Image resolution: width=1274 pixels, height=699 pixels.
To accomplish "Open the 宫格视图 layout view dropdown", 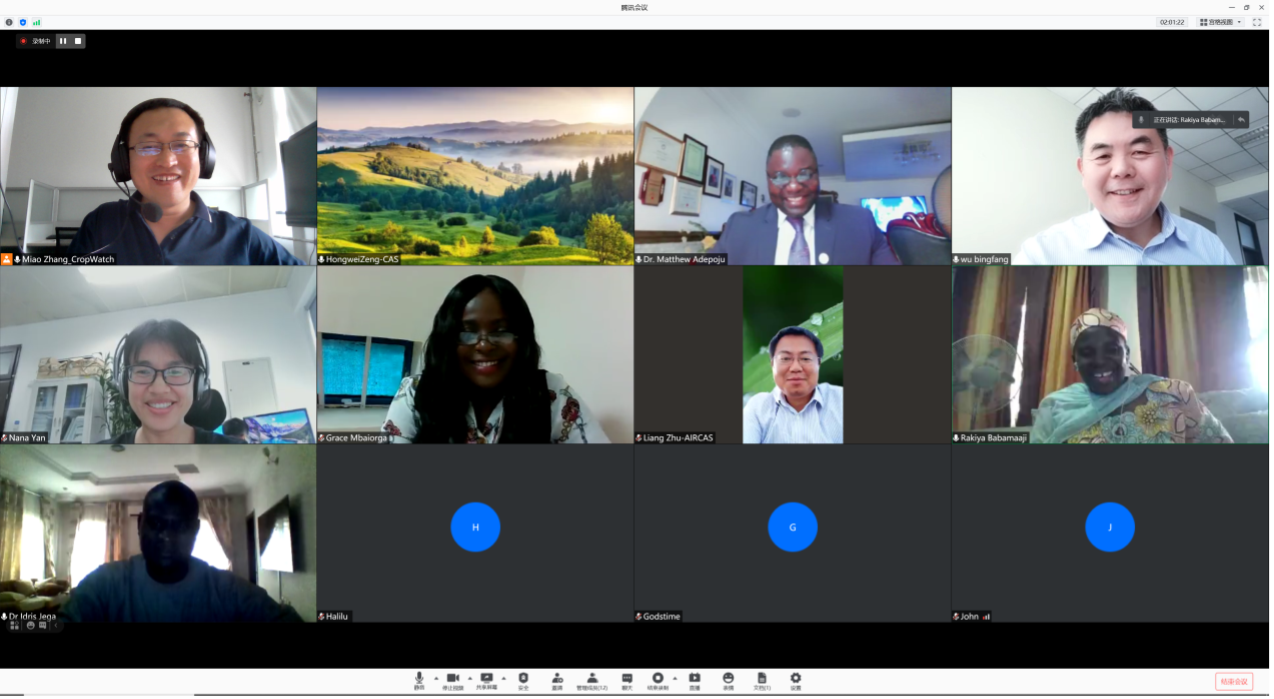I will pyautogui.click(x=1220, y=21).
